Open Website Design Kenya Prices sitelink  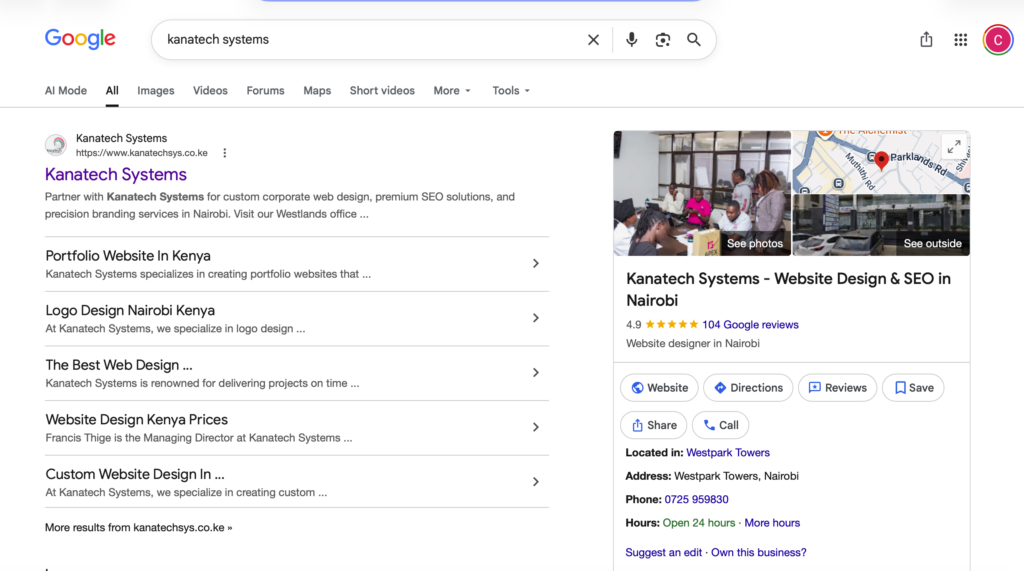pos(136,419)
